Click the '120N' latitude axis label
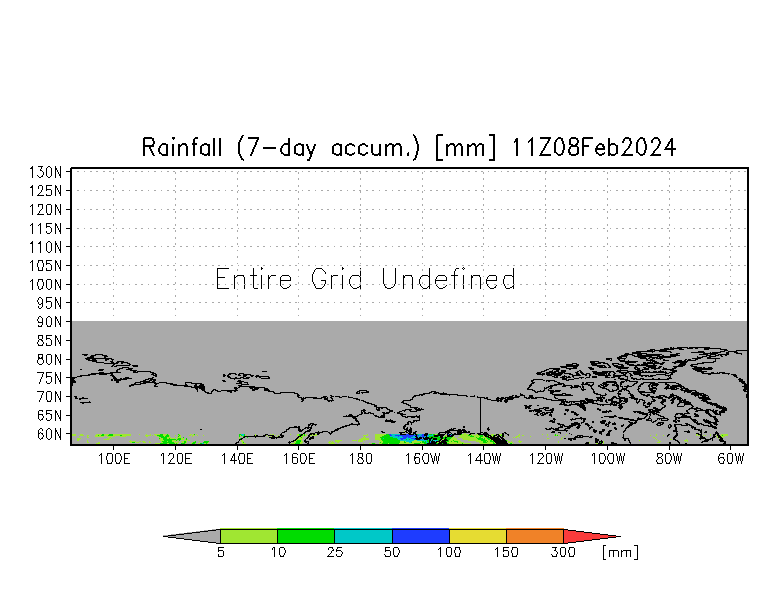 (x=46, y=210)
